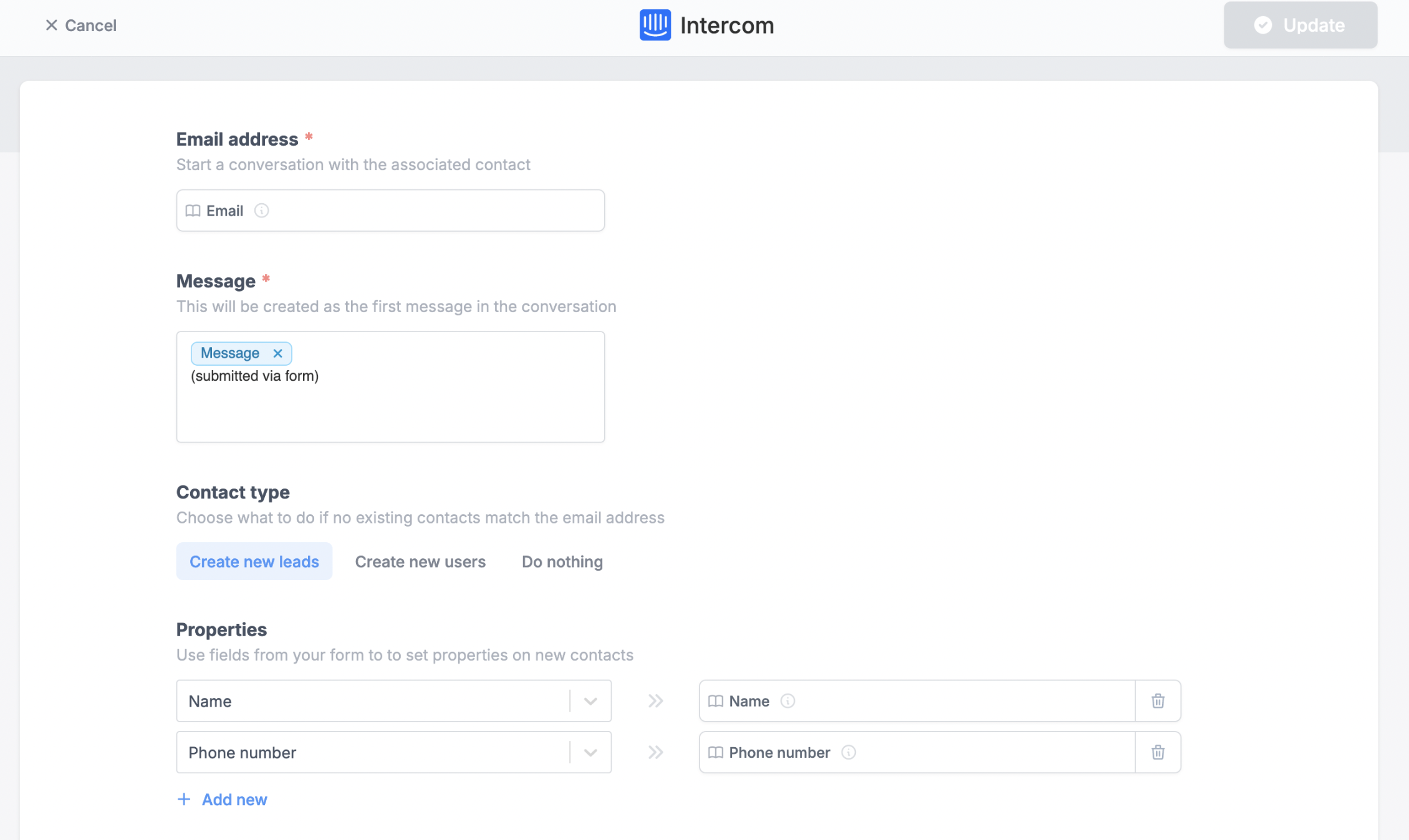Click the Update button
The height and width of the screenshot is (840, 1409).
1301,25
